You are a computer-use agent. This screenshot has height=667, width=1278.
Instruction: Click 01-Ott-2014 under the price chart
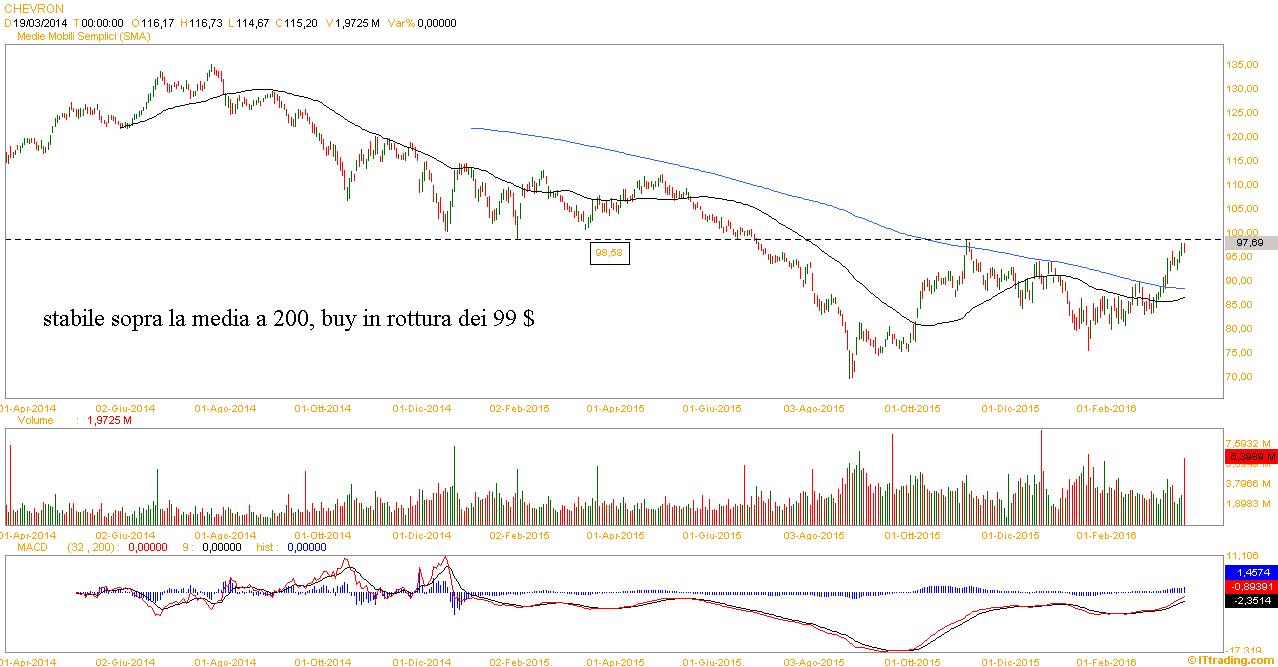[x=323, y=409]
